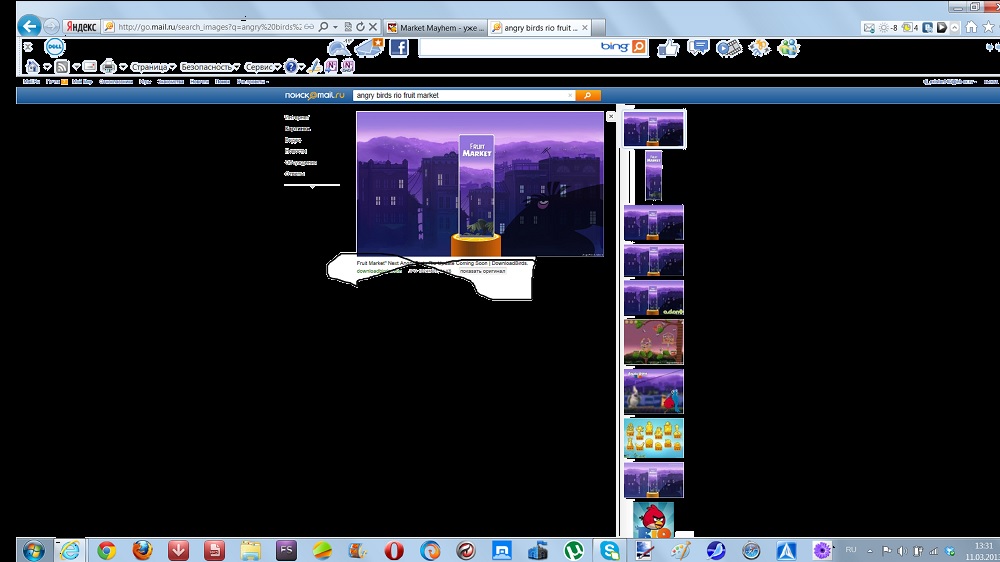Open Firefox from the taskbar
The width and height of the screenshot is (1000, 562).
[x=142, y=550]
